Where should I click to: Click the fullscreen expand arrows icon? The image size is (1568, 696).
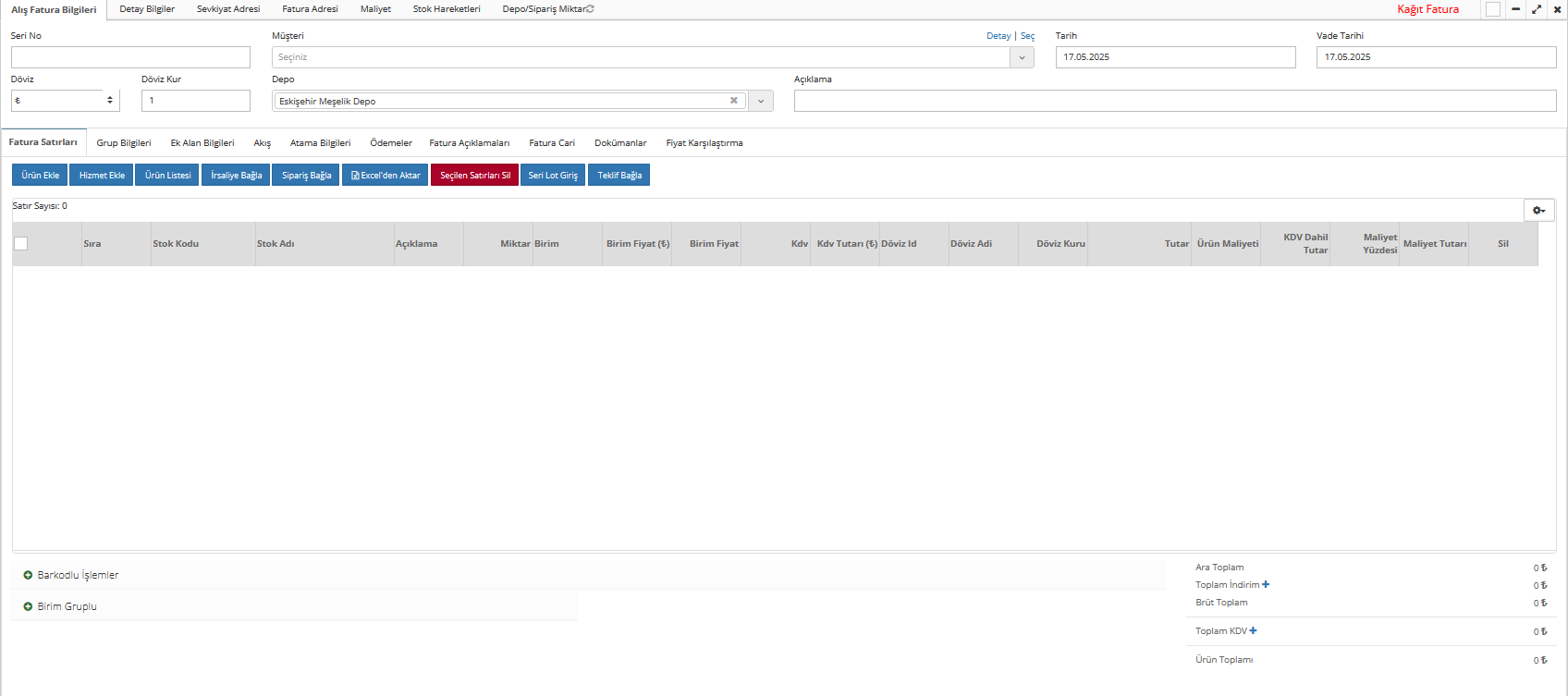1537,9
